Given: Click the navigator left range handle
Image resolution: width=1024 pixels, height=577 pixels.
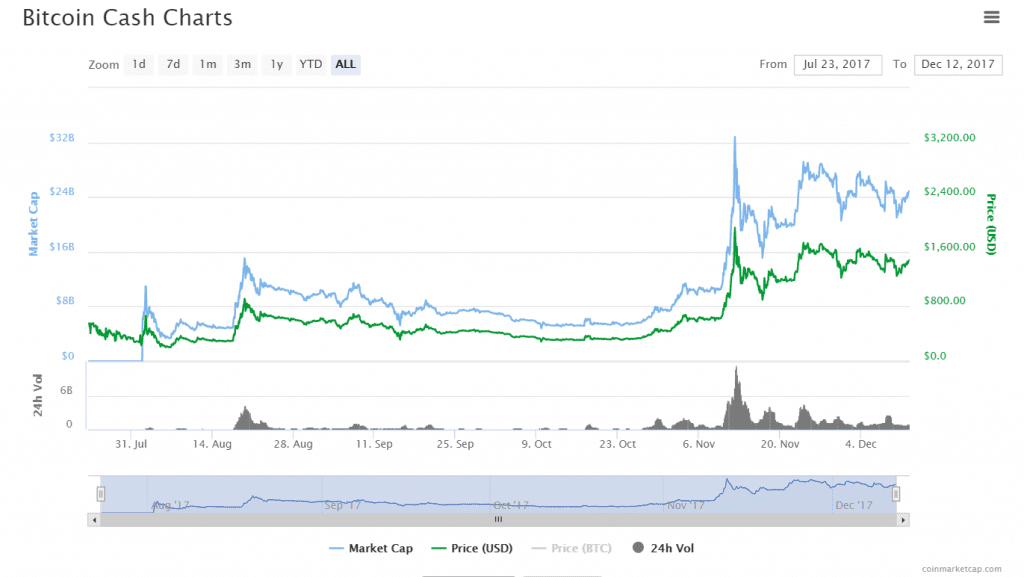Looking at the screenshot, I should 101,494.
